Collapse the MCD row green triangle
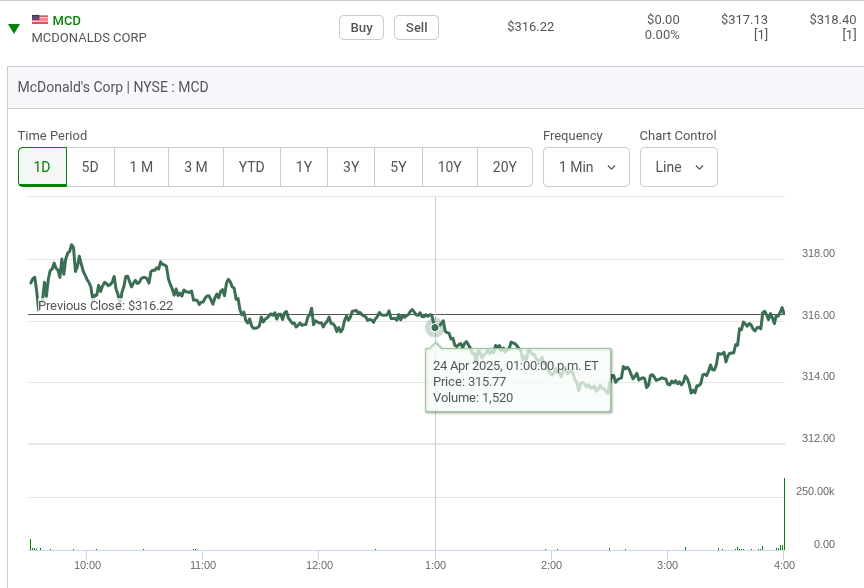This screenshot has height=588, width=864. click(x=14, y=28)
